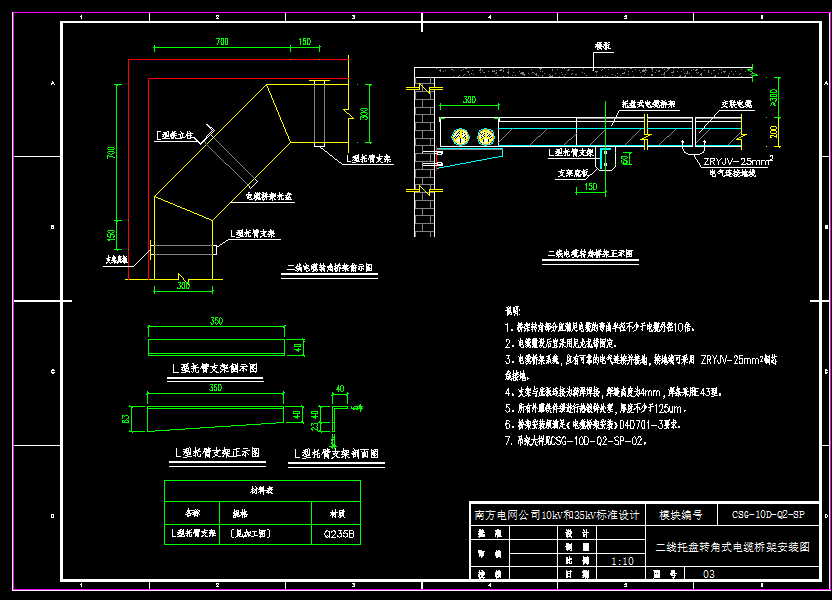Select the '200' vertical dimension in front view

pyautogui.click(x=774, y=132)
